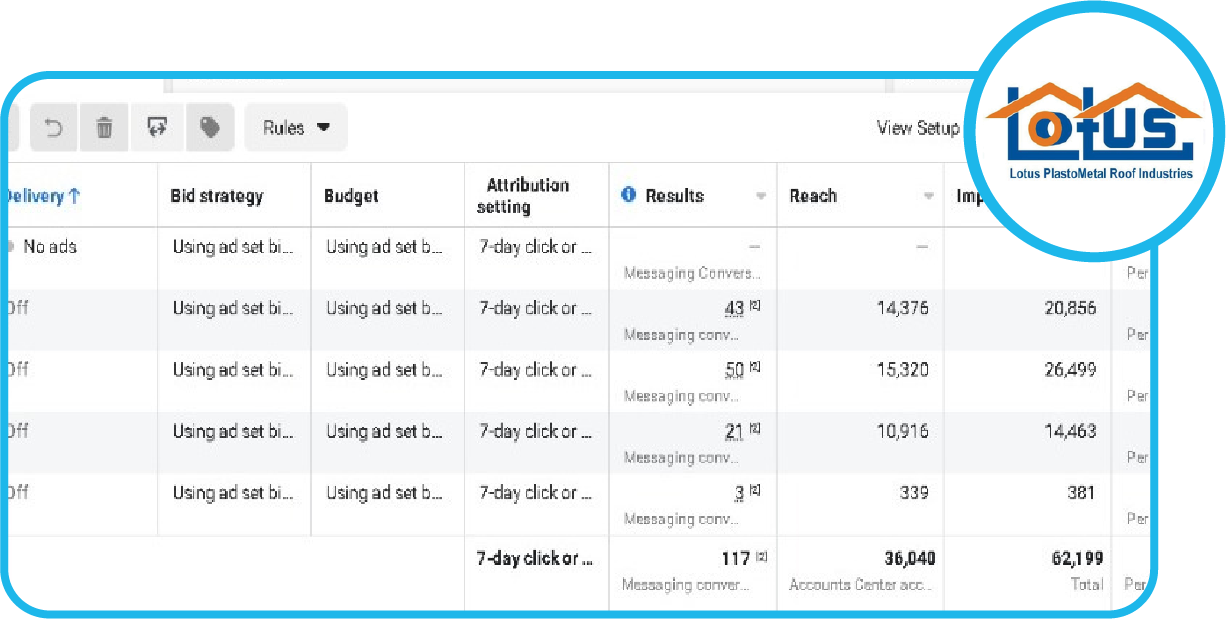The height and width of the screenshot is (619, 1226).
Task: Sort by the Delivery column header
Action: click(x=44, y=196)
